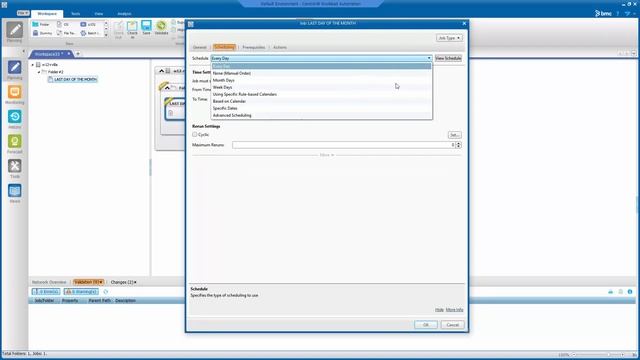This screenshot has width=640, height=360.
Task: Choose Based on Calendar schedule option
Action: [322, 101]
